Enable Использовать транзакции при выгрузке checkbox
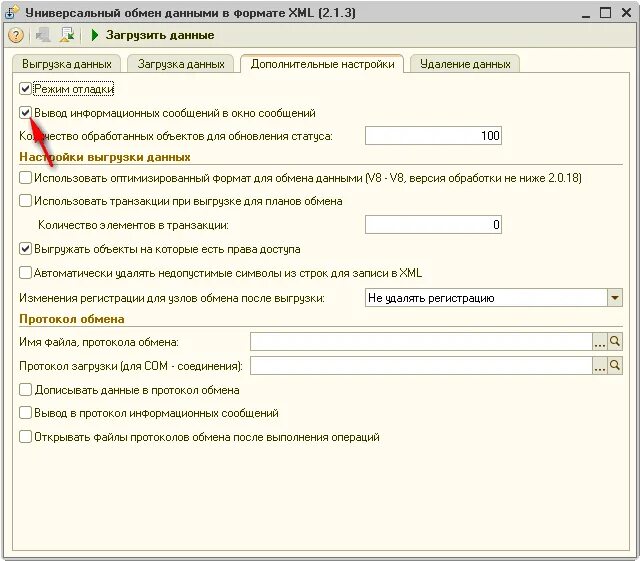640x561 pixels. point(25,201)
